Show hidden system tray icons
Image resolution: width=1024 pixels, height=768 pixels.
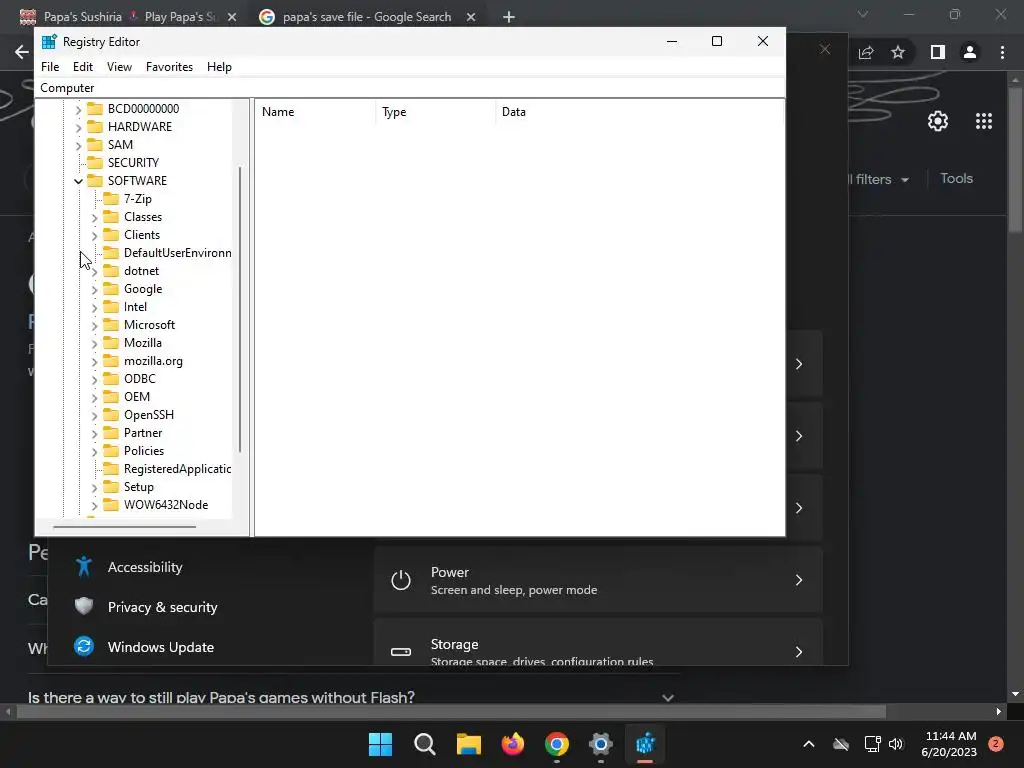tap(808, 744)
